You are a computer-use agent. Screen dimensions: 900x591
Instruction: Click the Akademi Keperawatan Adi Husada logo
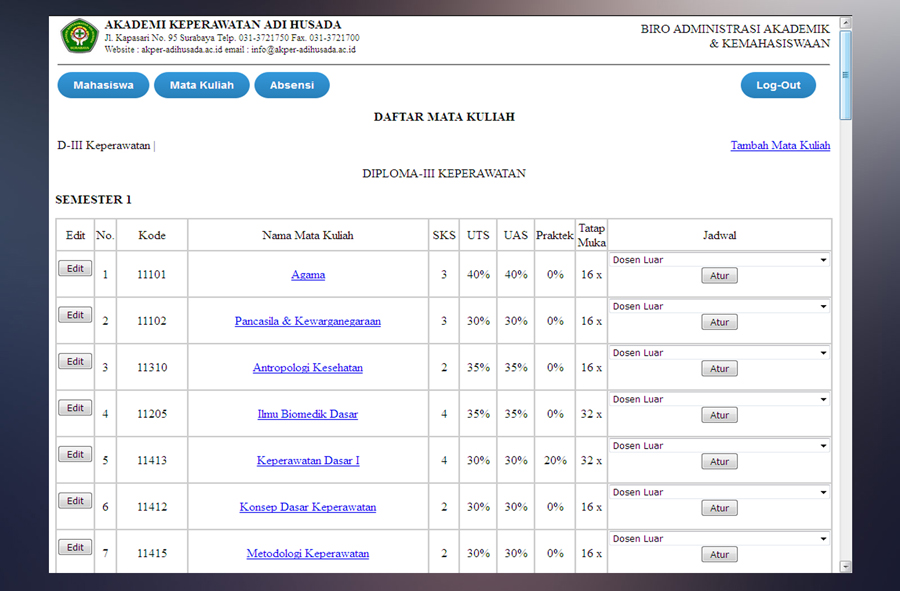point(79,37)
